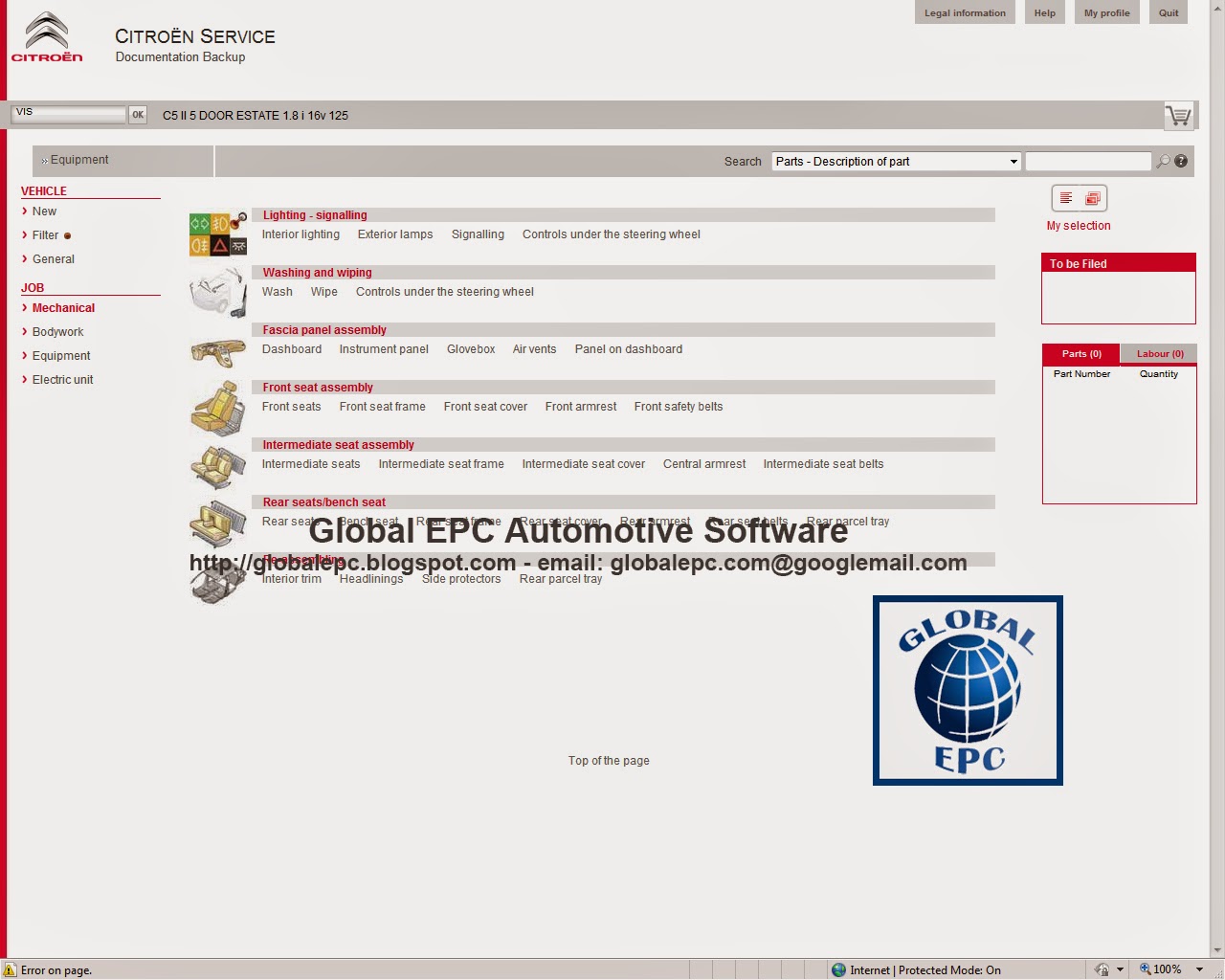Open the Signalling link

click(x=478, y=234)
